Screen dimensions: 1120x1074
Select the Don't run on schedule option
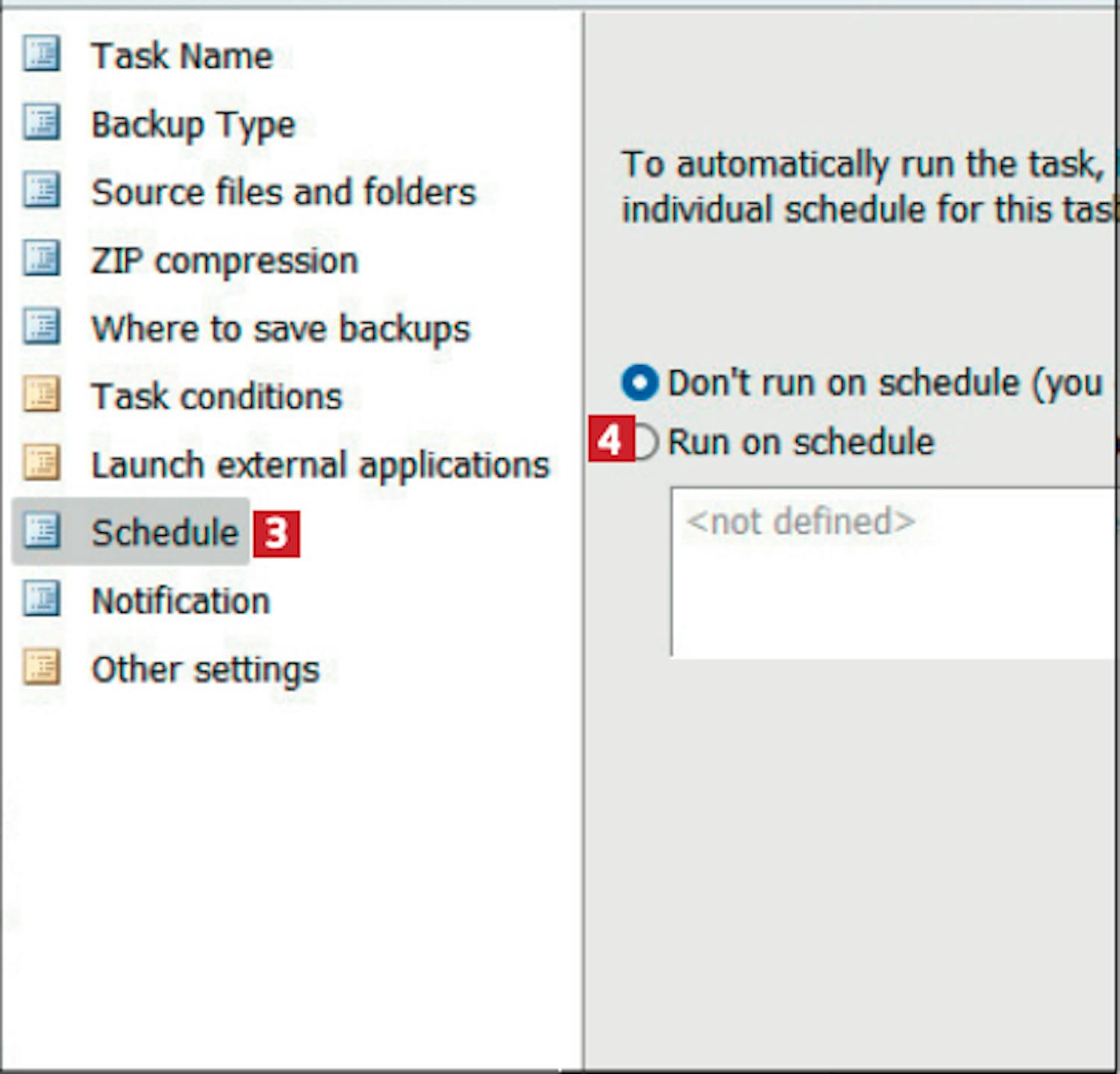[640, 383]
